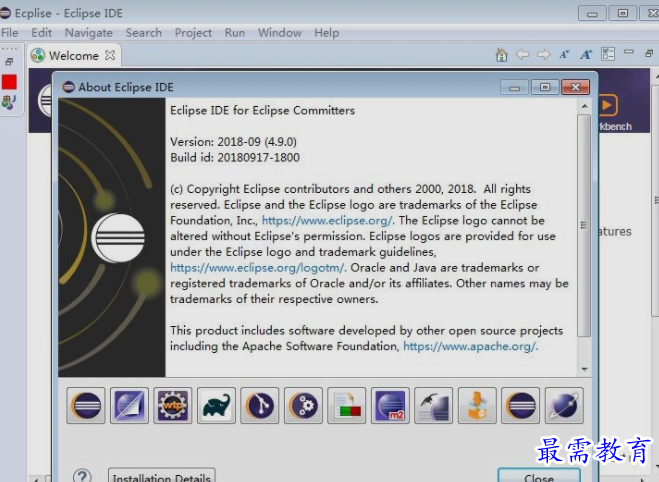
Task: Click the orange download box feature icon
Action: point(477,406)
